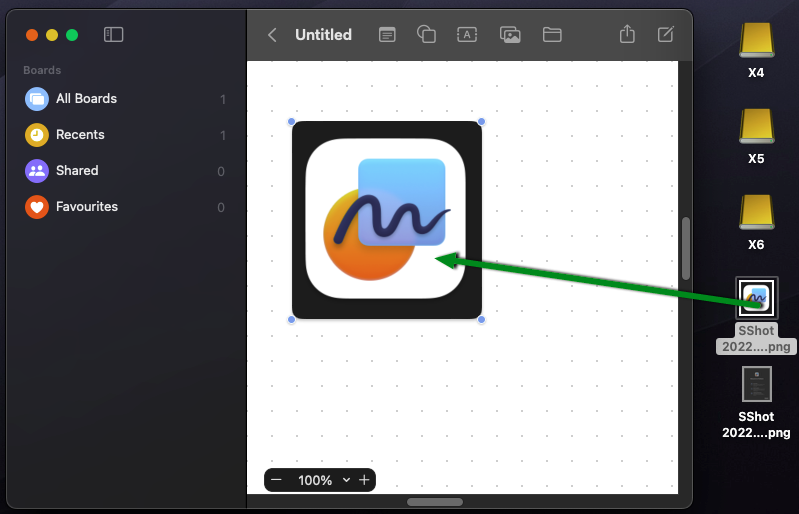Select the unselected dark SShot png file

756,402
